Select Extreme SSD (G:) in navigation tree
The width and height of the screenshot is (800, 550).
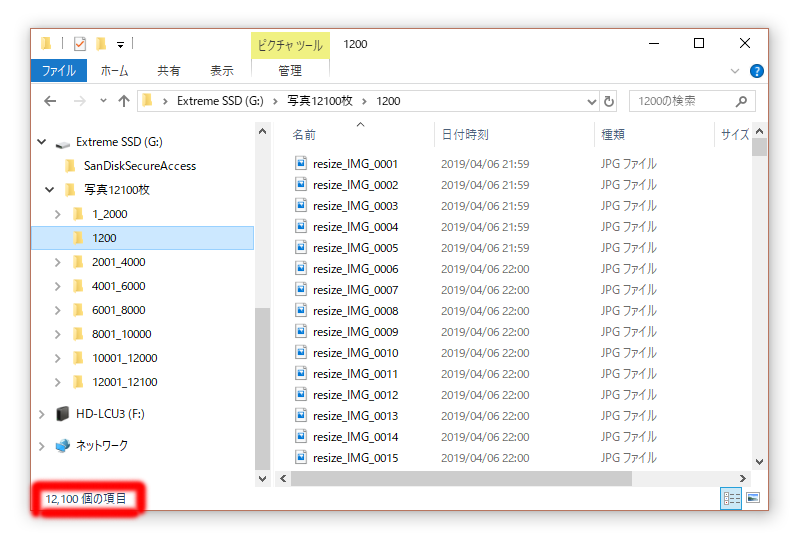(119, 142)
